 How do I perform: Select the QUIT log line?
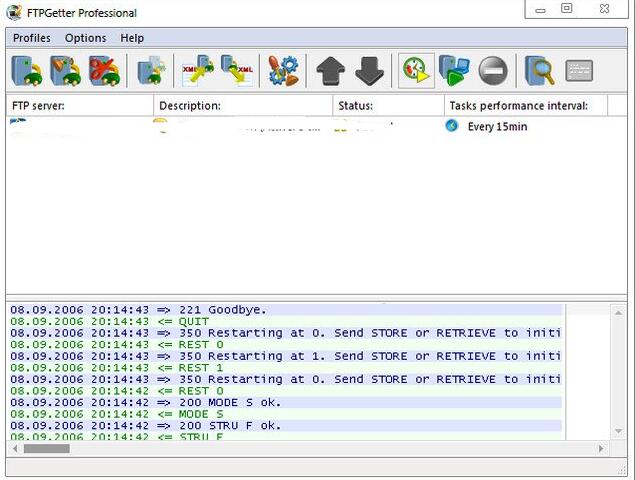click(286, 322)
